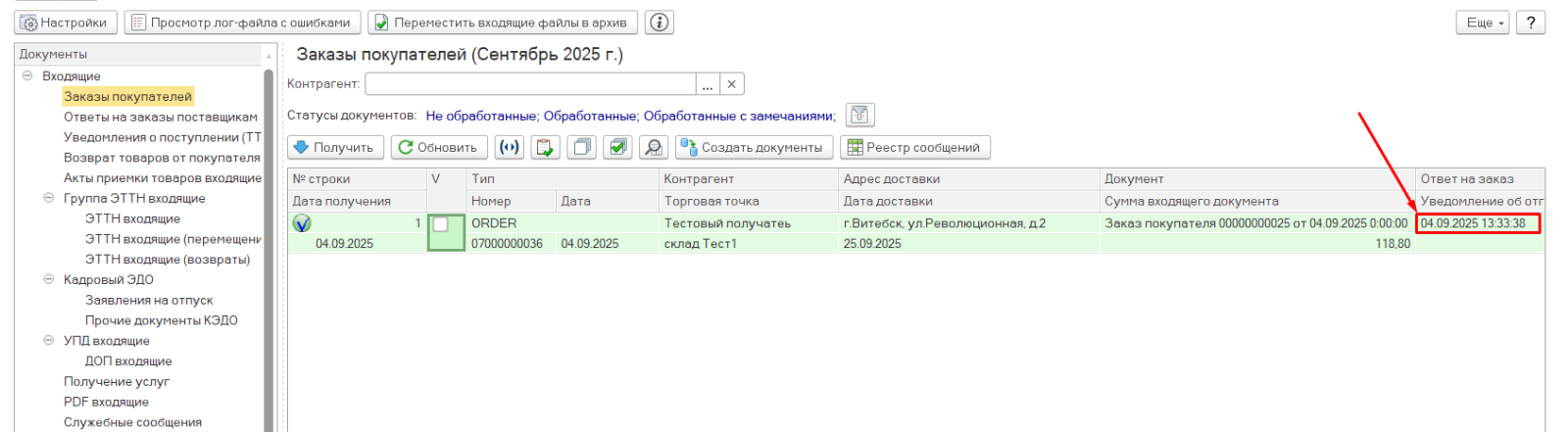1568x432 pixels.
Task: Click the clipboard with green check icon
Action: (545, 148)
